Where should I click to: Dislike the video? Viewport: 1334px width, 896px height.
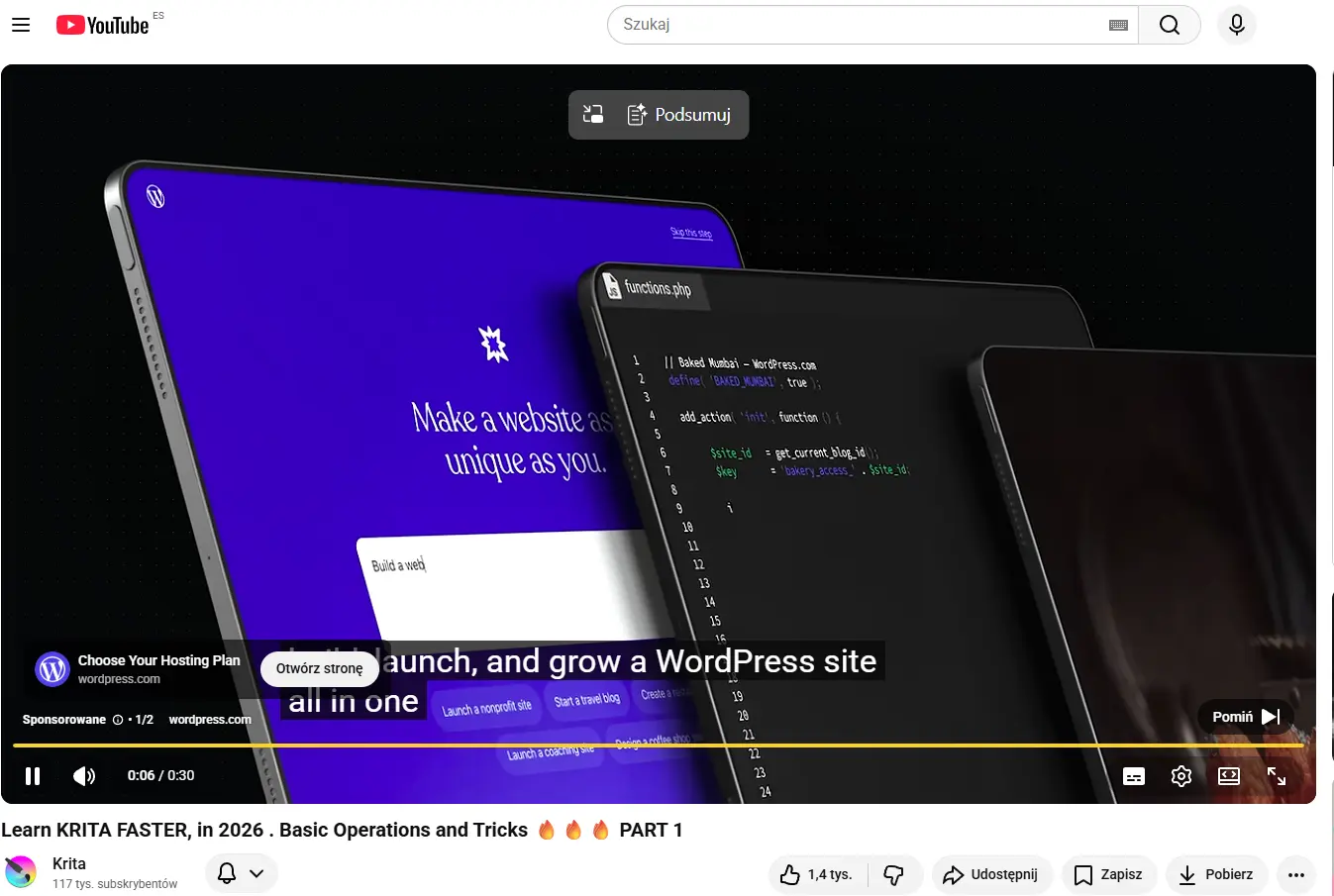[x=894, y=874]
